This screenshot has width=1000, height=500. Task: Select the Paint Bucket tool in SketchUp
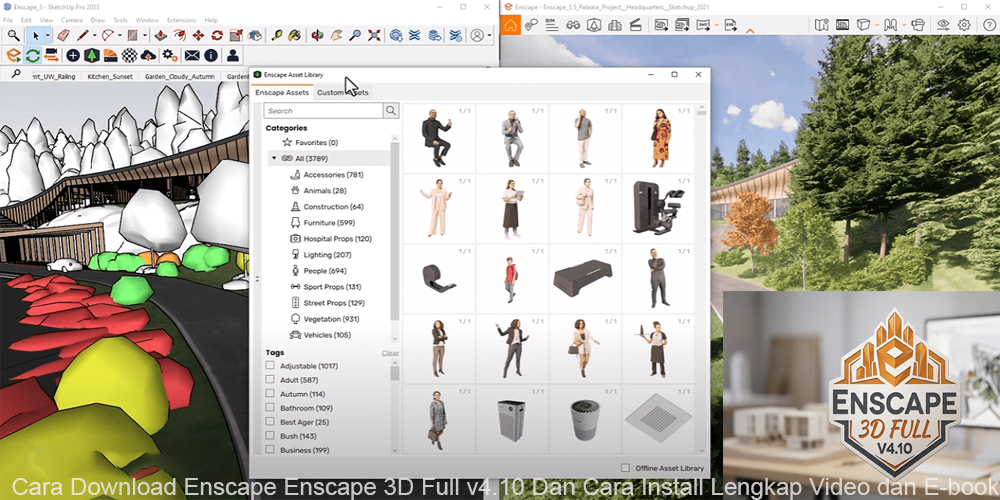(295, 36)
